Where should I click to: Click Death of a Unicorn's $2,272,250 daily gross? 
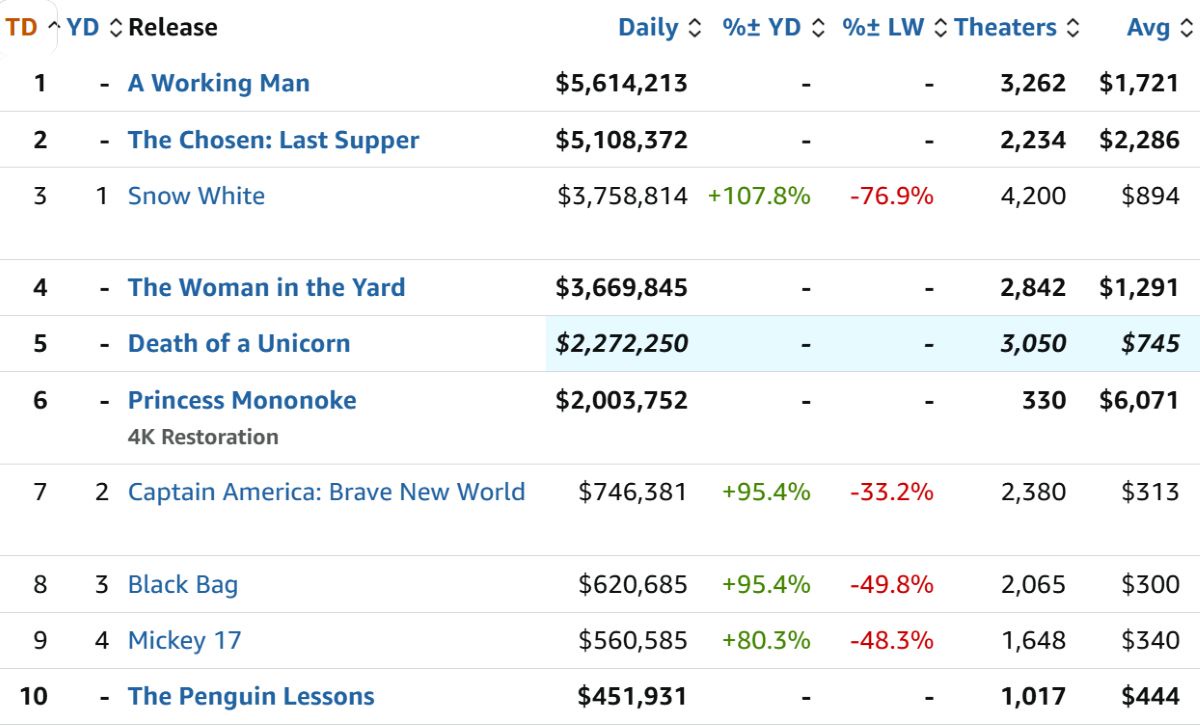[622, 344]
